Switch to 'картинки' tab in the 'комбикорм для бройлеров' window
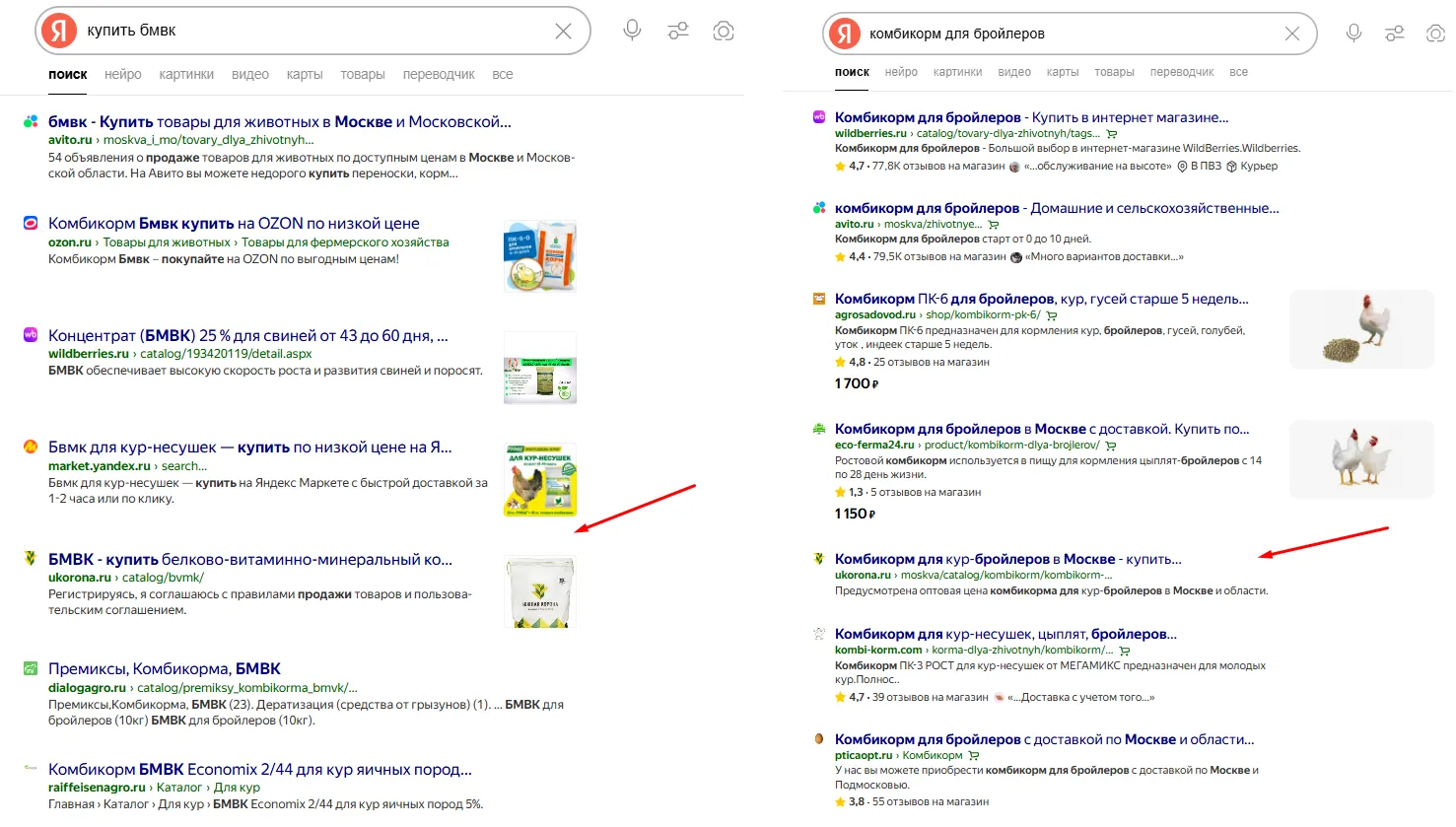Screen dimensions: 1456x827 click(958, 72)
